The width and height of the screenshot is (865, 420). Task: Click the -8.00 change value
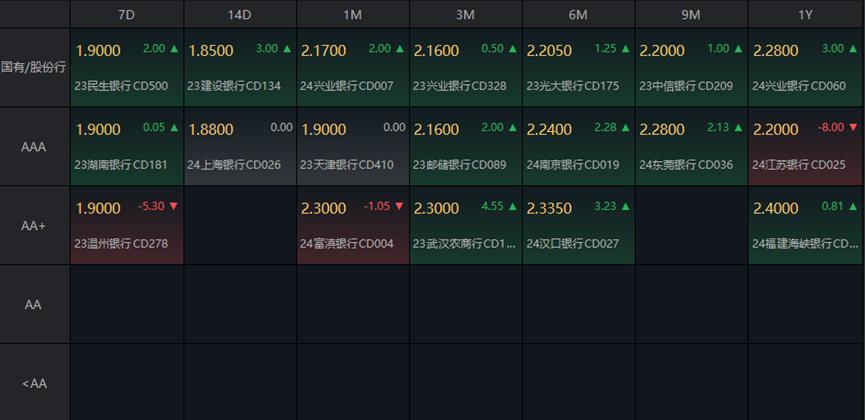coord(831,127)
